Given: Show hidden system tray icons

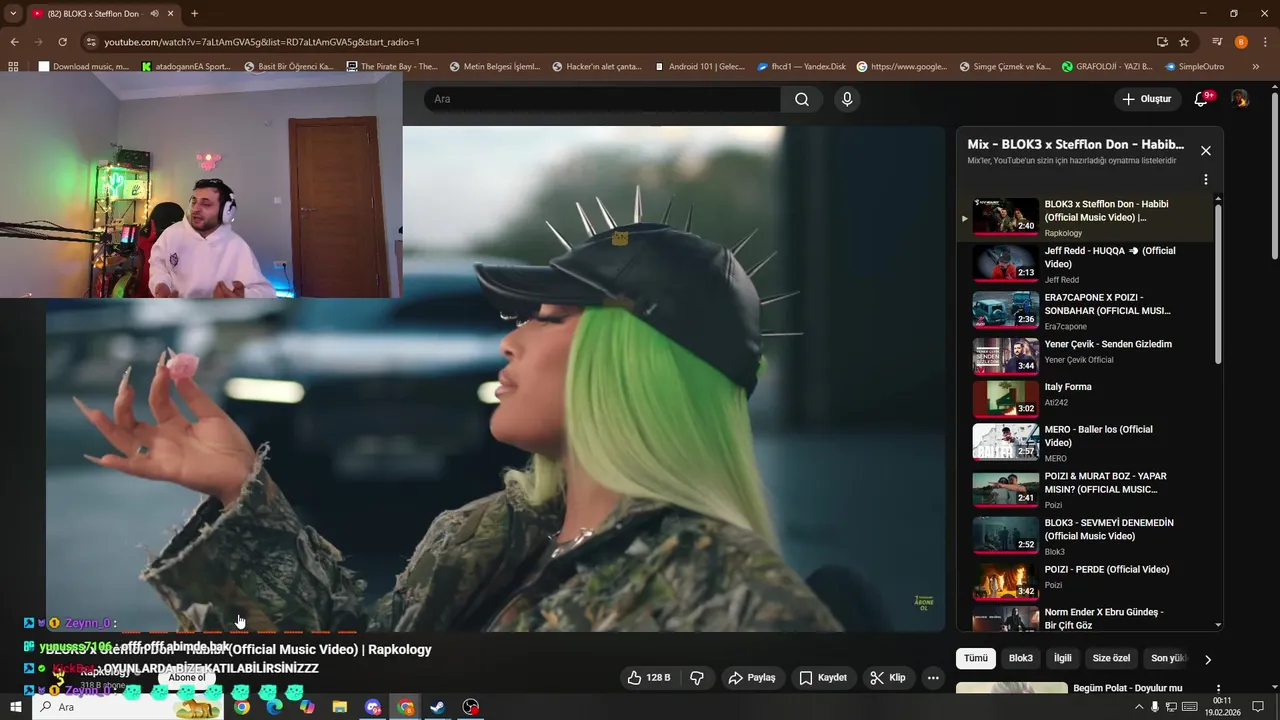Looking at the screenshot, I should tap(1138, 707).
